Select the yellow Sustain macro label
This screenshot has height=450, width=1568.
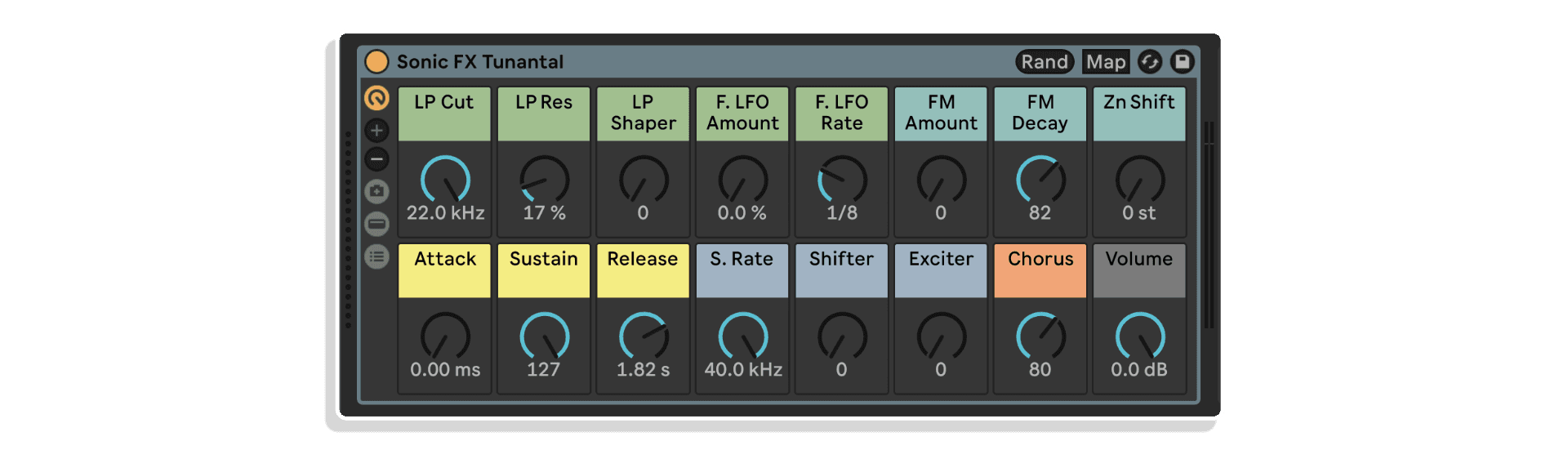point(544,270)
